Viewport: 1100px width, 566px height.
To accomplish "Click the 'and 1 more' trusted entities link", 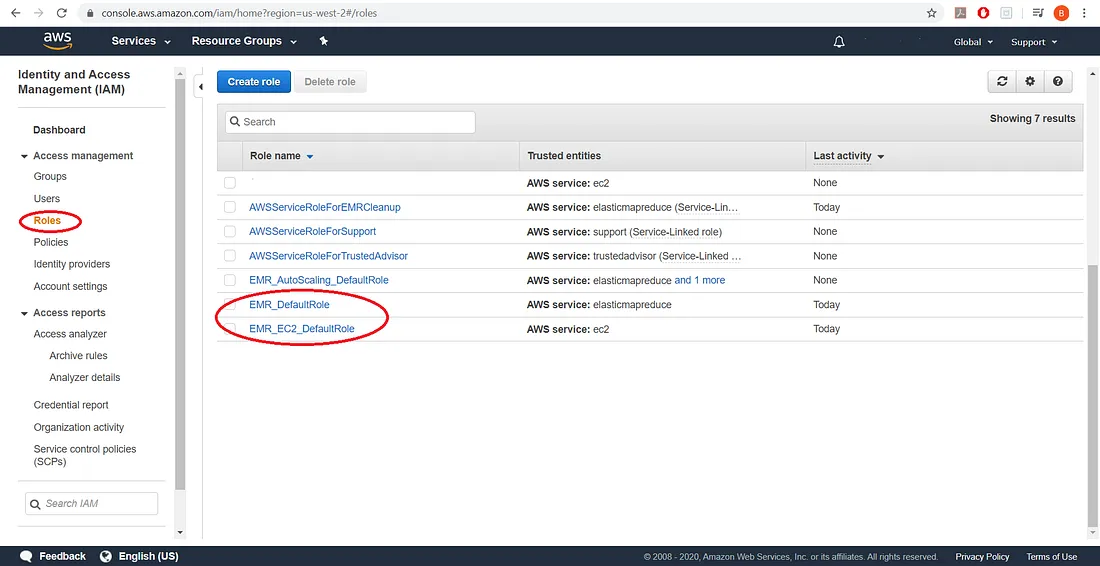I will [x=699, y=280].
